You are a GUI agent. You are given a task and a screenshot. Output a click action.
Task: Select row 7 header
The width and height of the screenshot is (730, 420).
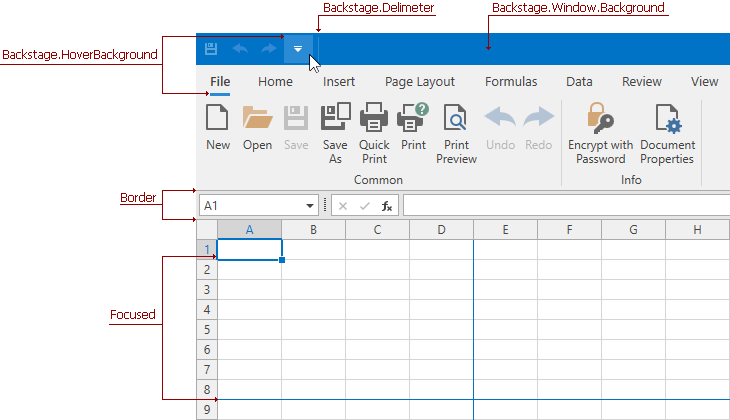point(207,370)
